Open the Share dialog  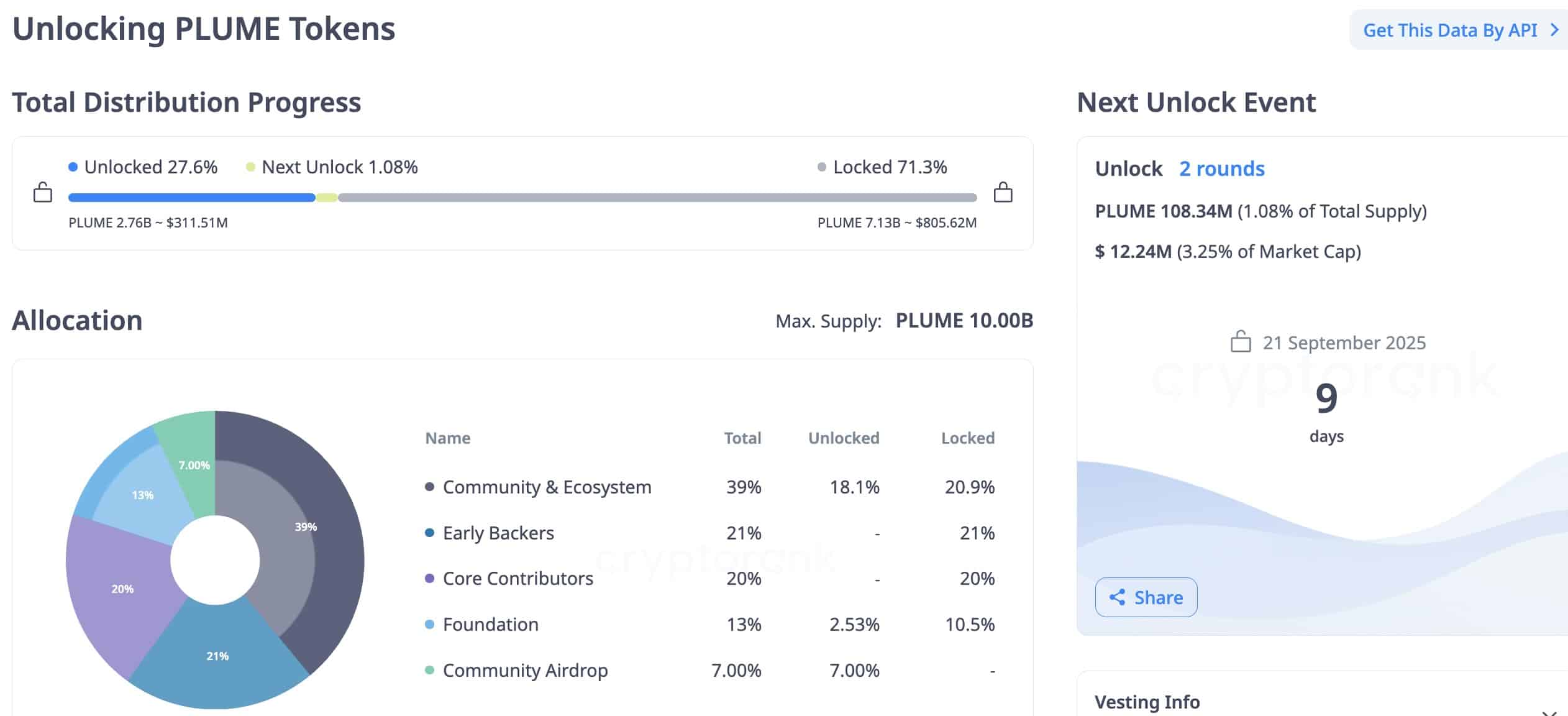point(1146,597)
